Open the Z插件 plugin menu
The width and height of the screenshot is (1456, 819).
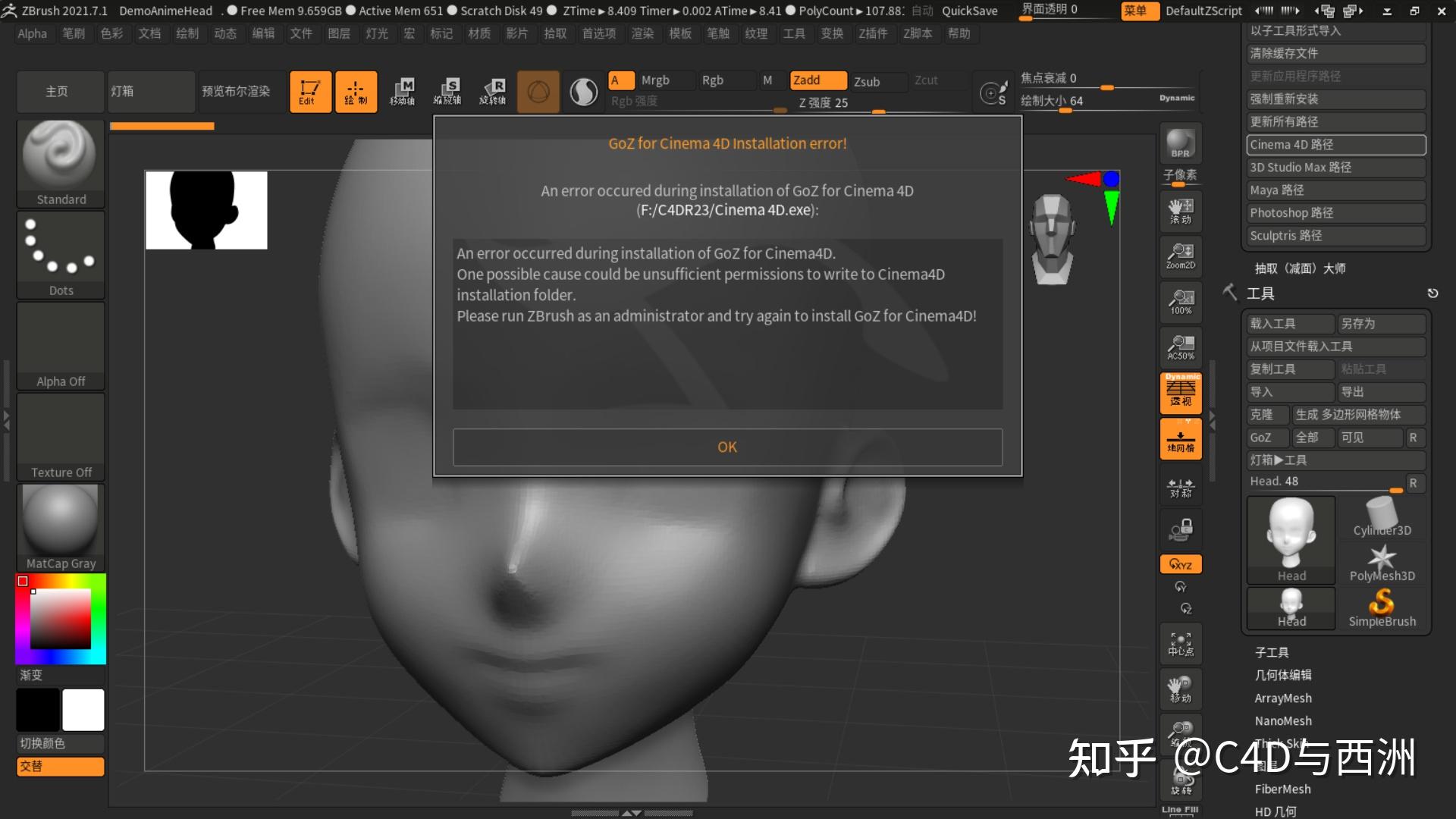click(873, 33)
